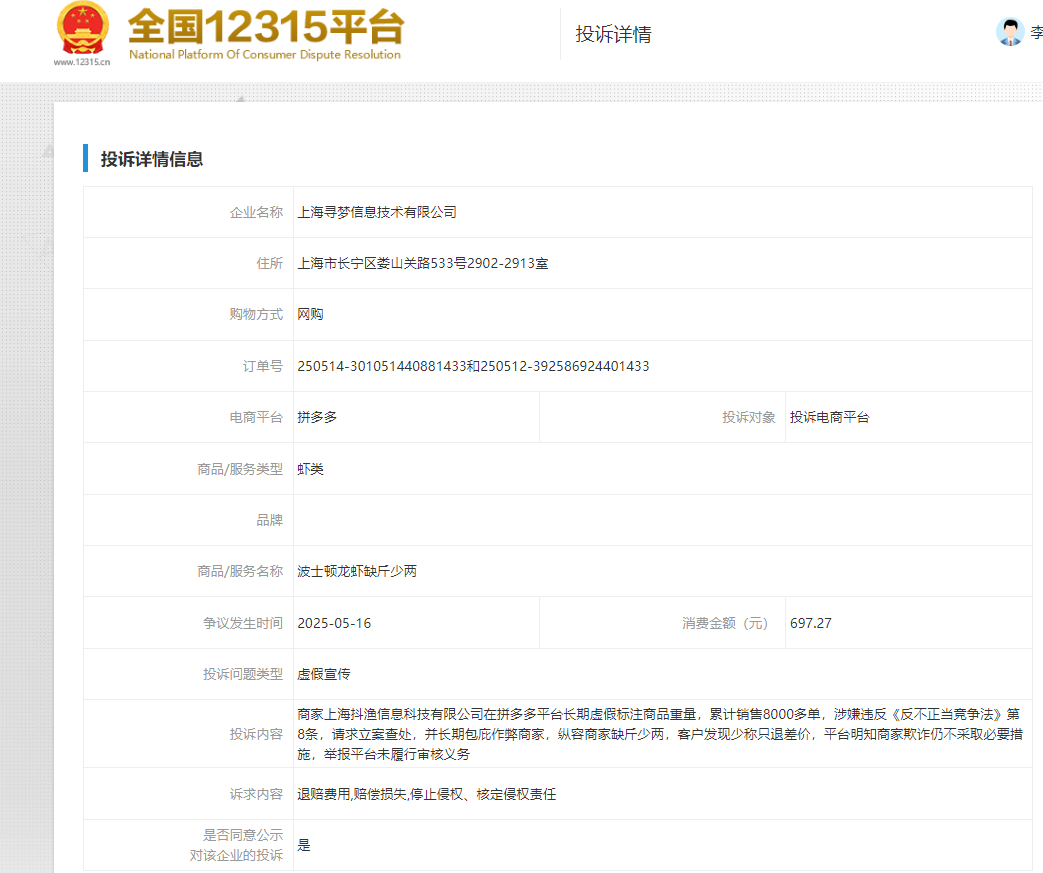Image resolution: width=1043 pixels, height=873 pixels.
Task: Click company name 上海寻梦信息技术有限公司
Action: point(376,212)
